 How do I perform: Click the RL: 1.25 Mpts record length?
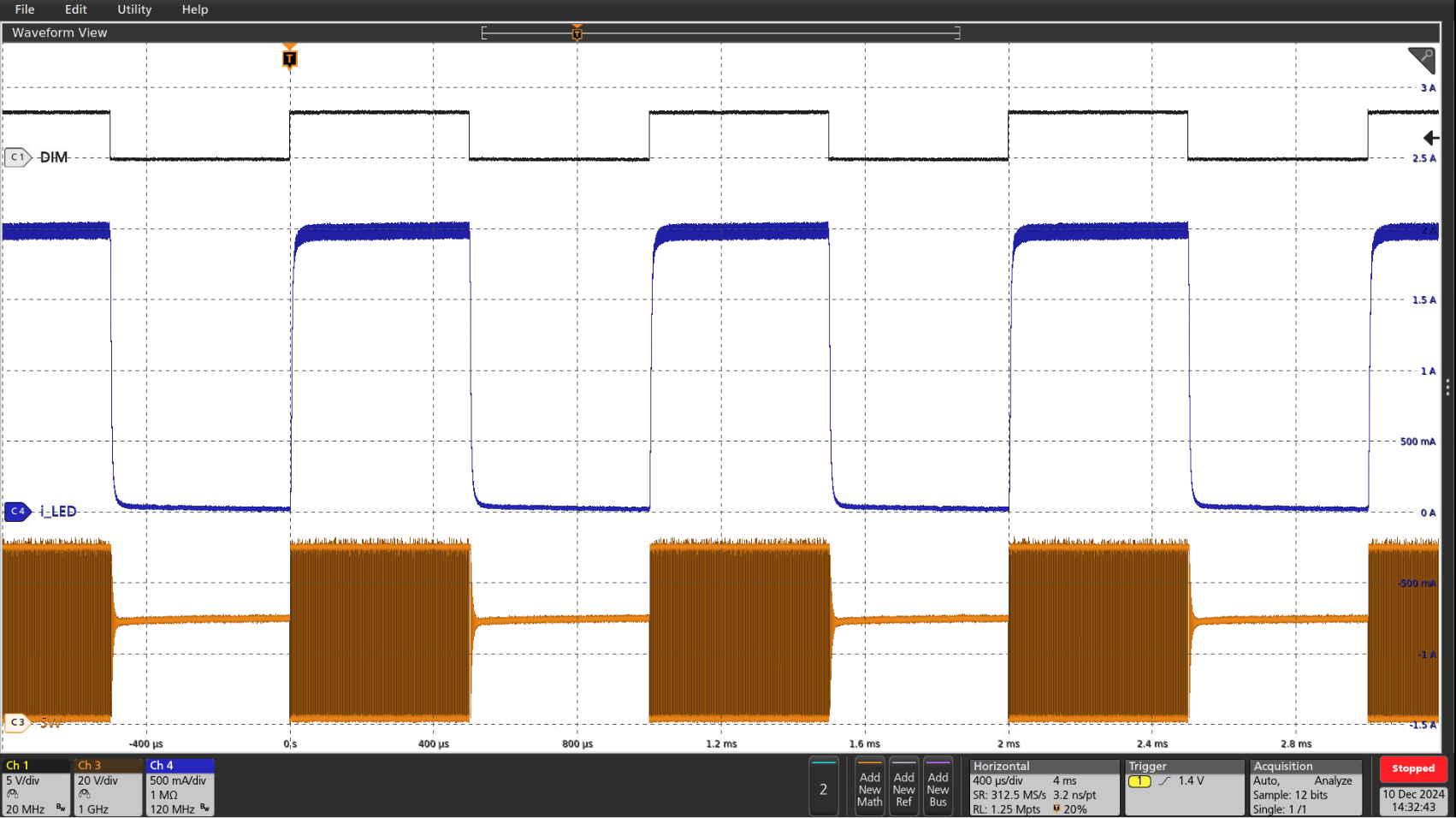1007,809
